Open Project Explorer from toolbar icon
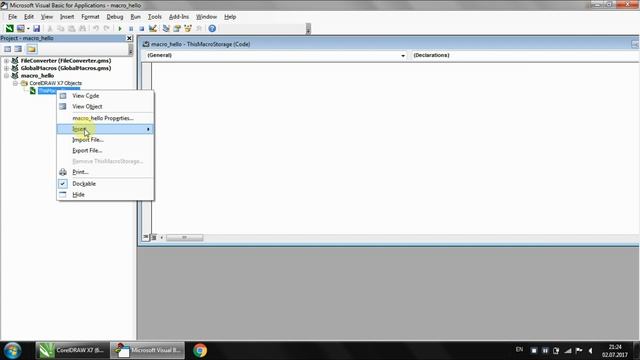 166,29
